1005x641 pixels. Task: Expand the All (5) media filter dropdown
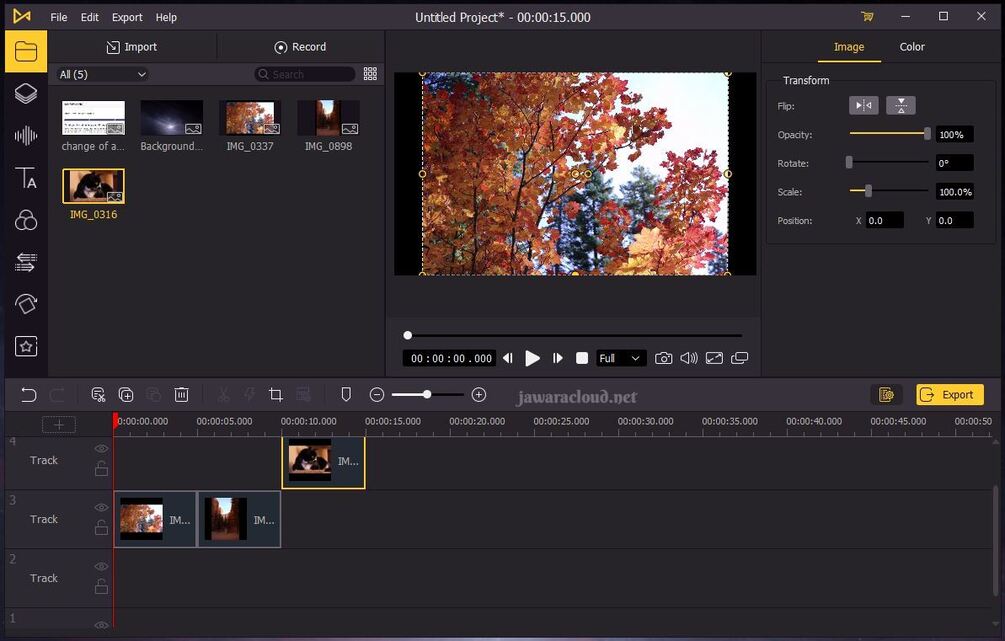coord(103,74)
